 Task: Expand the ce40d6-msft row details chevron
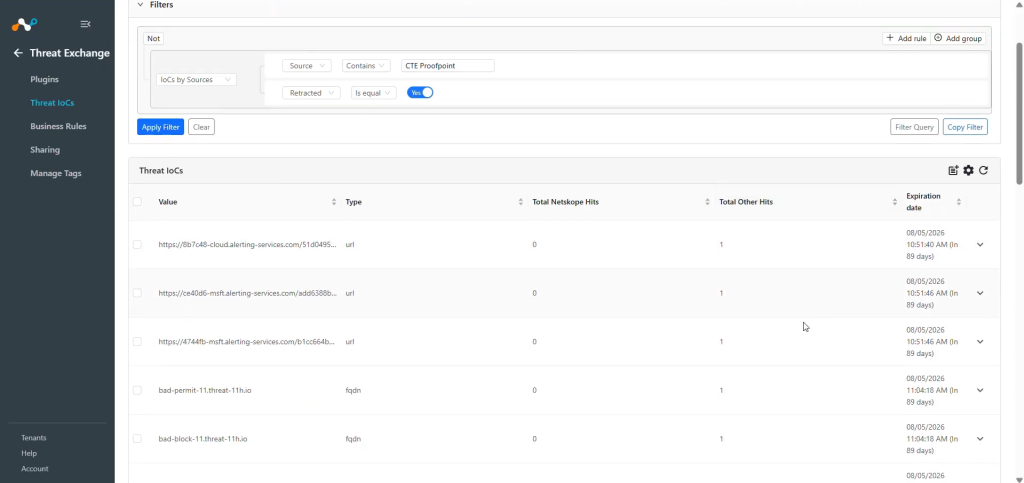[x=980, y=293]
